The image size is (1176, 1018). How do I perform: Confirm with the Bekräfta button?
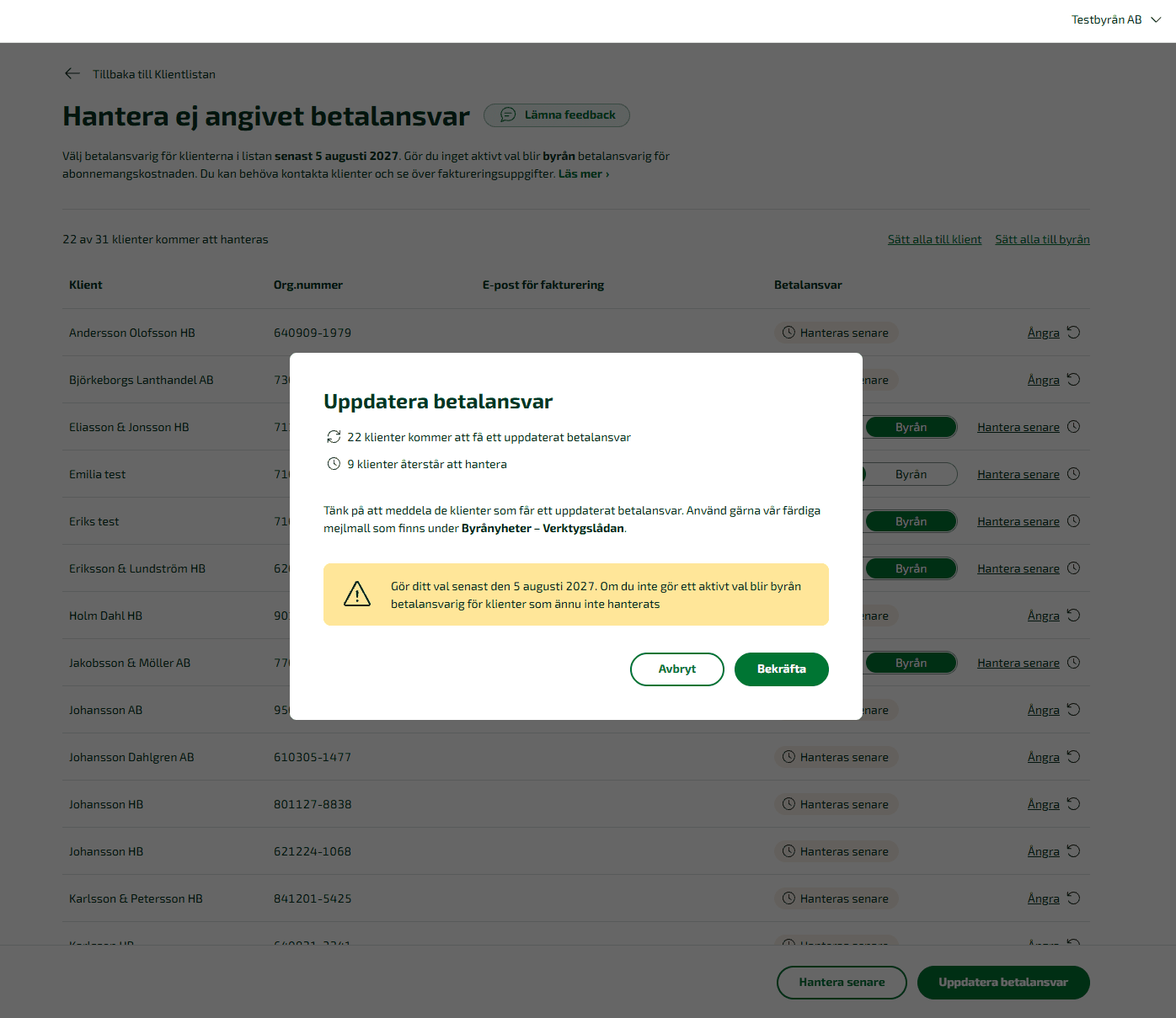click(782, 669)
